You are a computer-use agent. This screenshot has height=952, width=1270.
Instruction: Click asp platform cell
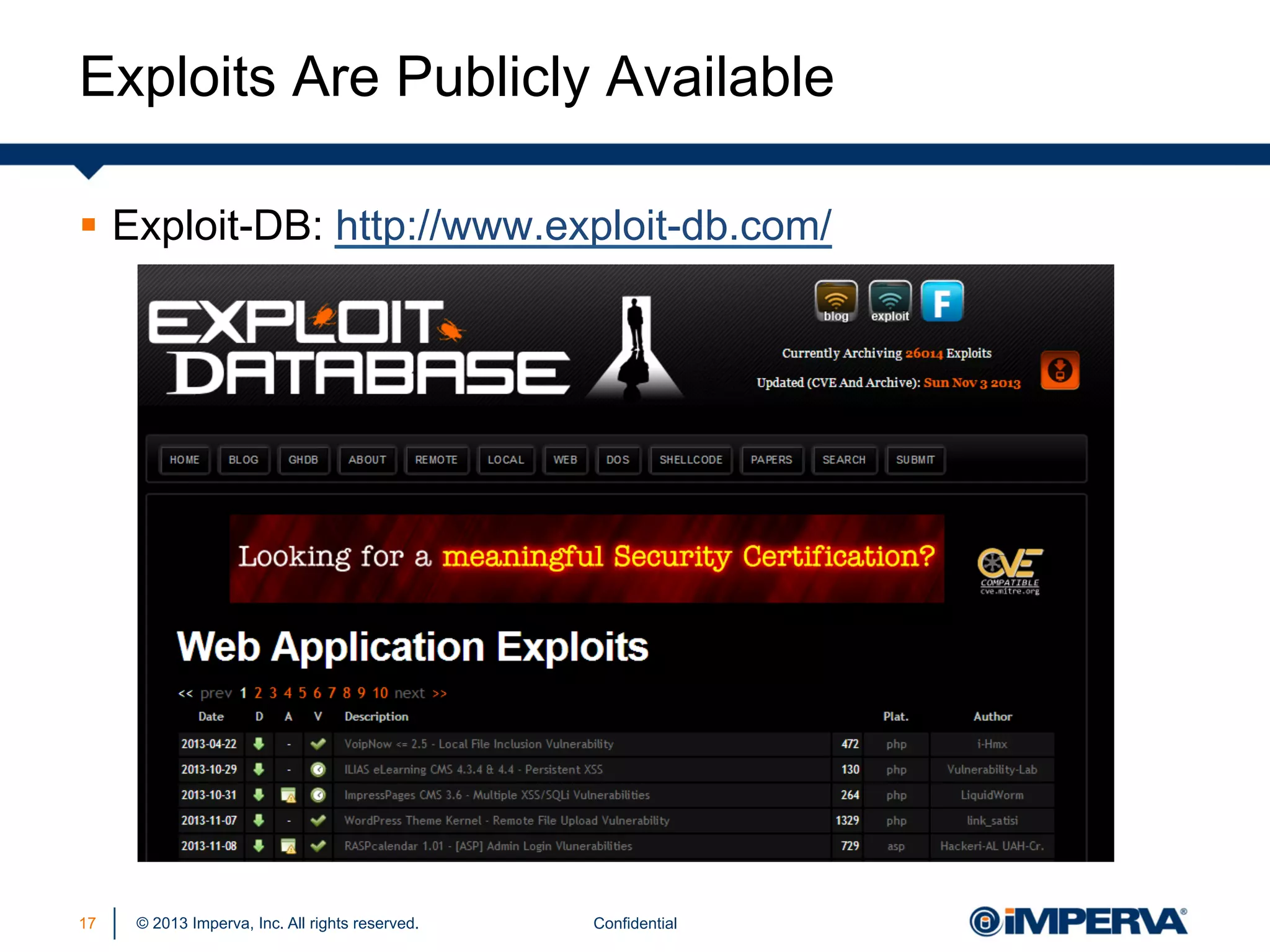pos(895,846)
